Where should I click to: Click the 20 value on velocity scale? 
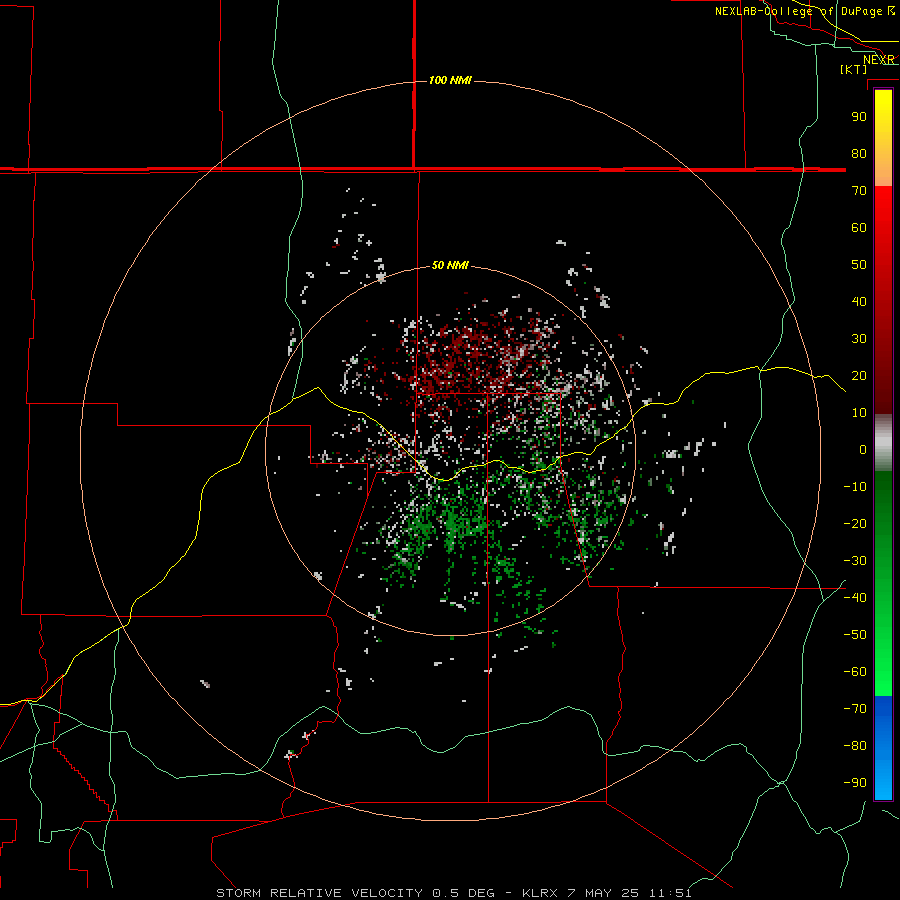[859, 375]
